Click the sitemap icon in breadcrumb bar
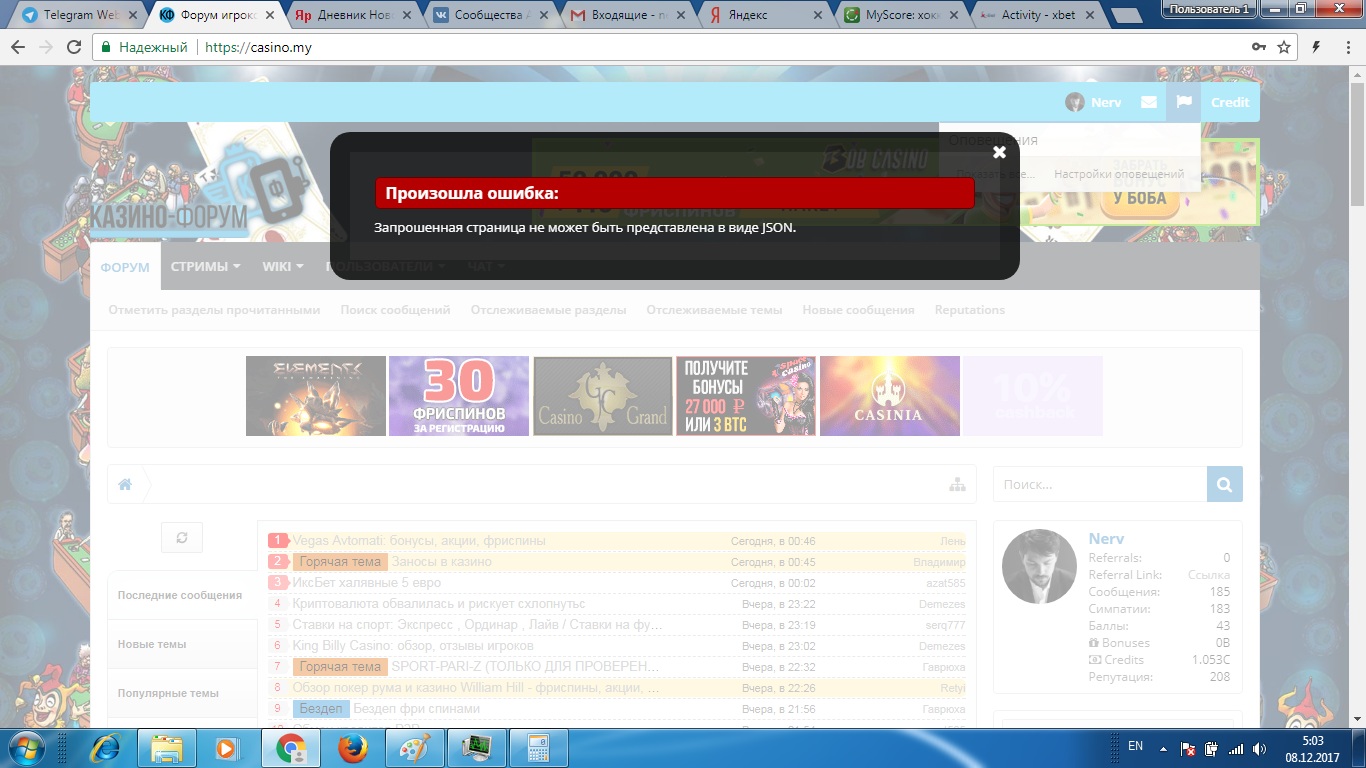 [x=957, y=484]
